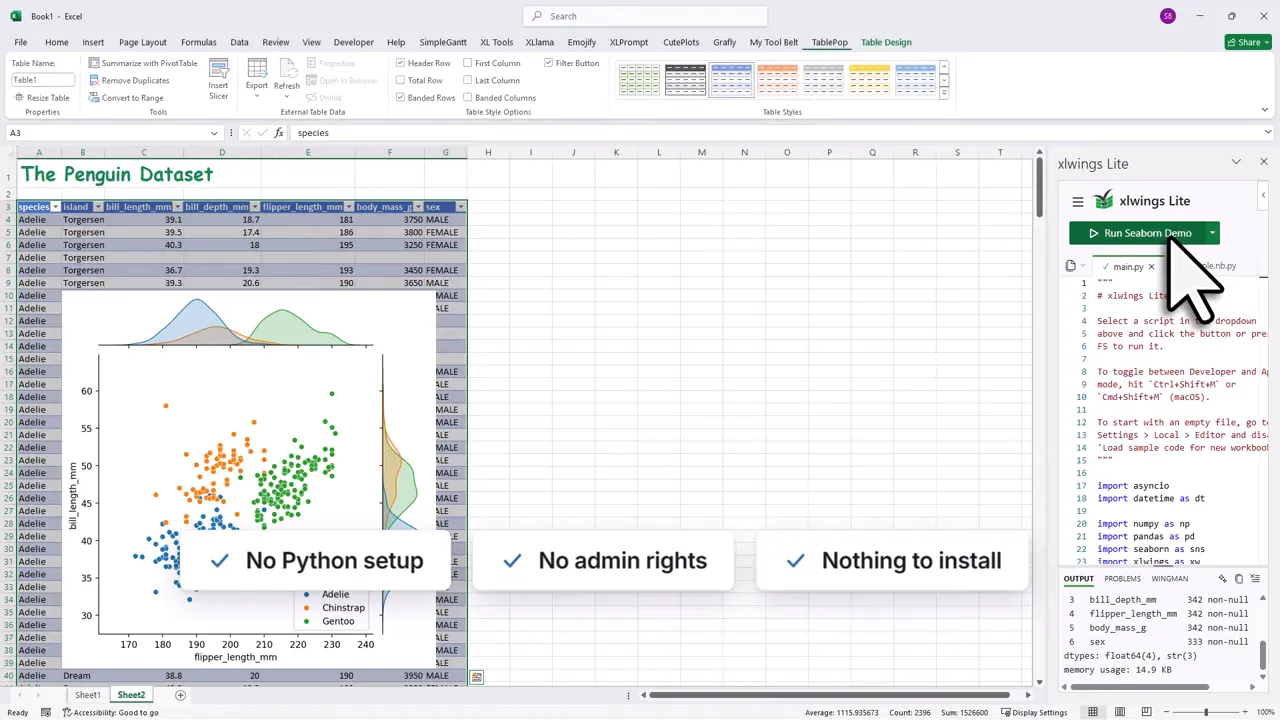Click the Quick Analysis icon below table
Screen dimensions: 1280x720
coord(477,677)
